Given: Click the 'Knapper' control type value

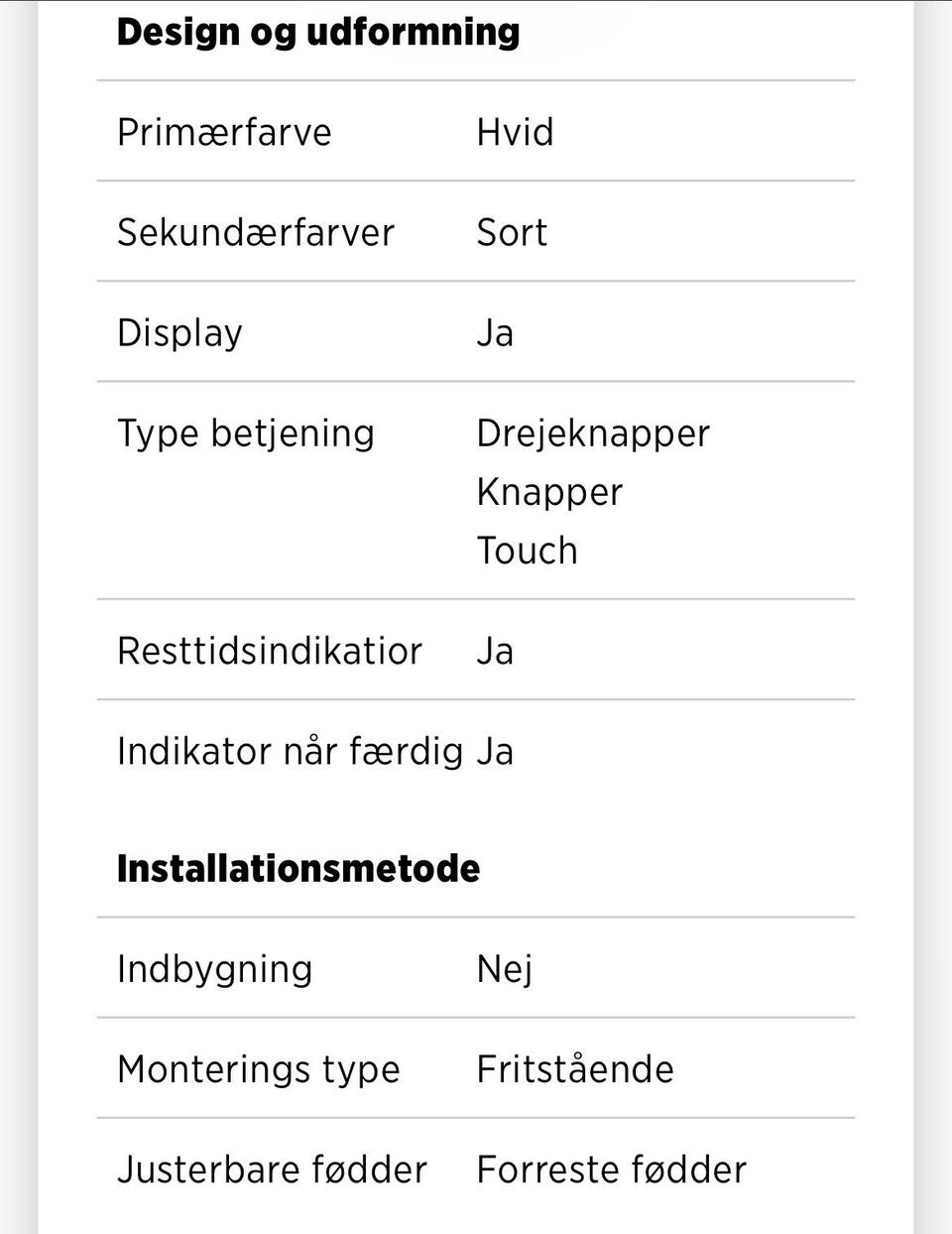Looking at the screenshot, I should 549,492.
